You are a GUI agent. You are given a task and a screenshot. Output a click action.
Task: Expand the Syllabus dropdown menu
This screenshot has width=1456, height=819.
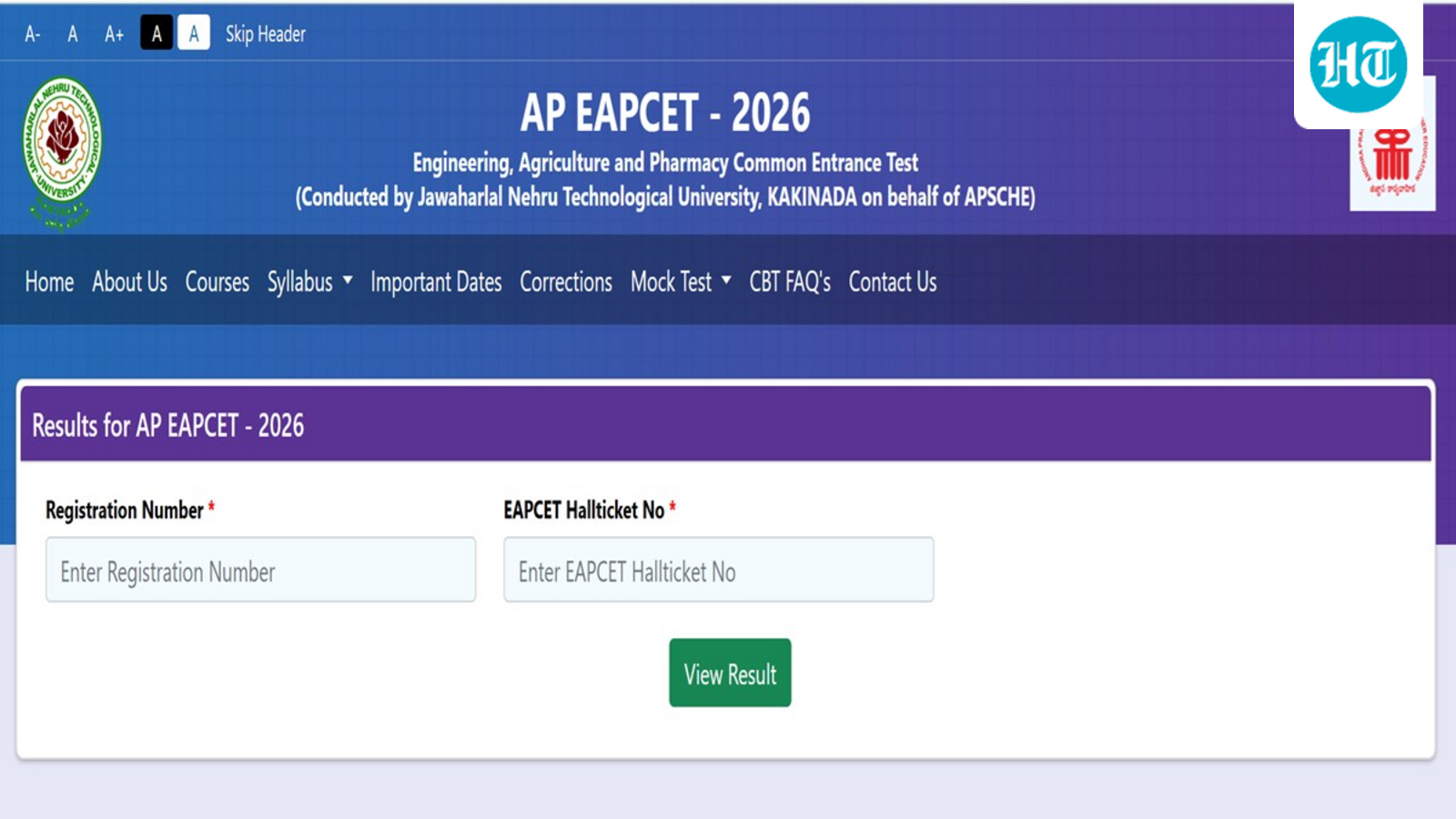[309, 282]
